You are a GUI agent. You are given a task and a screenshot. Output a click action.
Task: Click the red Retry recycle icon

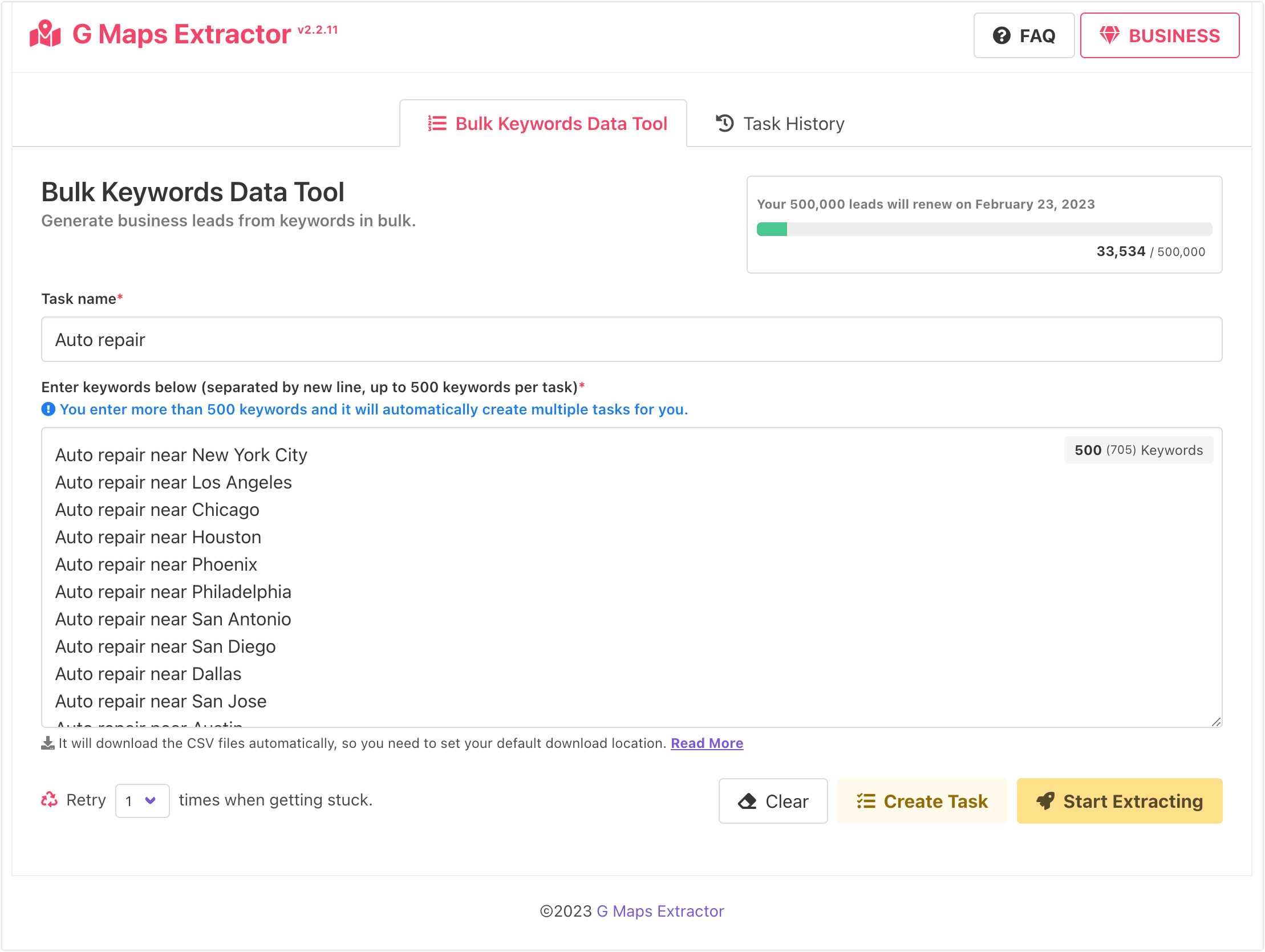point(49,800)
